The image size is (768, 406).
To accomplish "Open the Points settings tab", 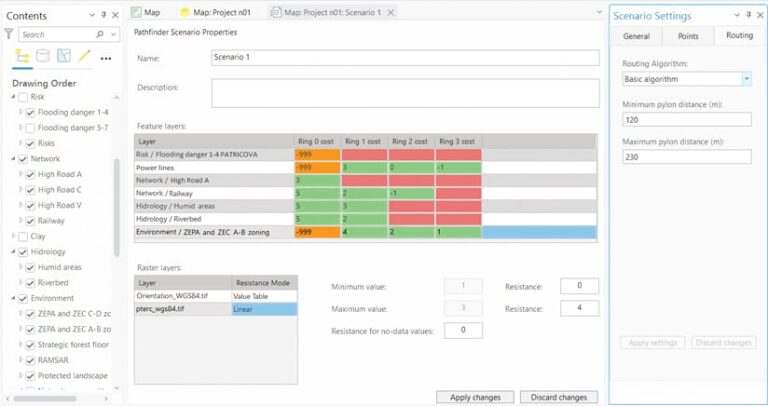I will click(x=688, y=36).
